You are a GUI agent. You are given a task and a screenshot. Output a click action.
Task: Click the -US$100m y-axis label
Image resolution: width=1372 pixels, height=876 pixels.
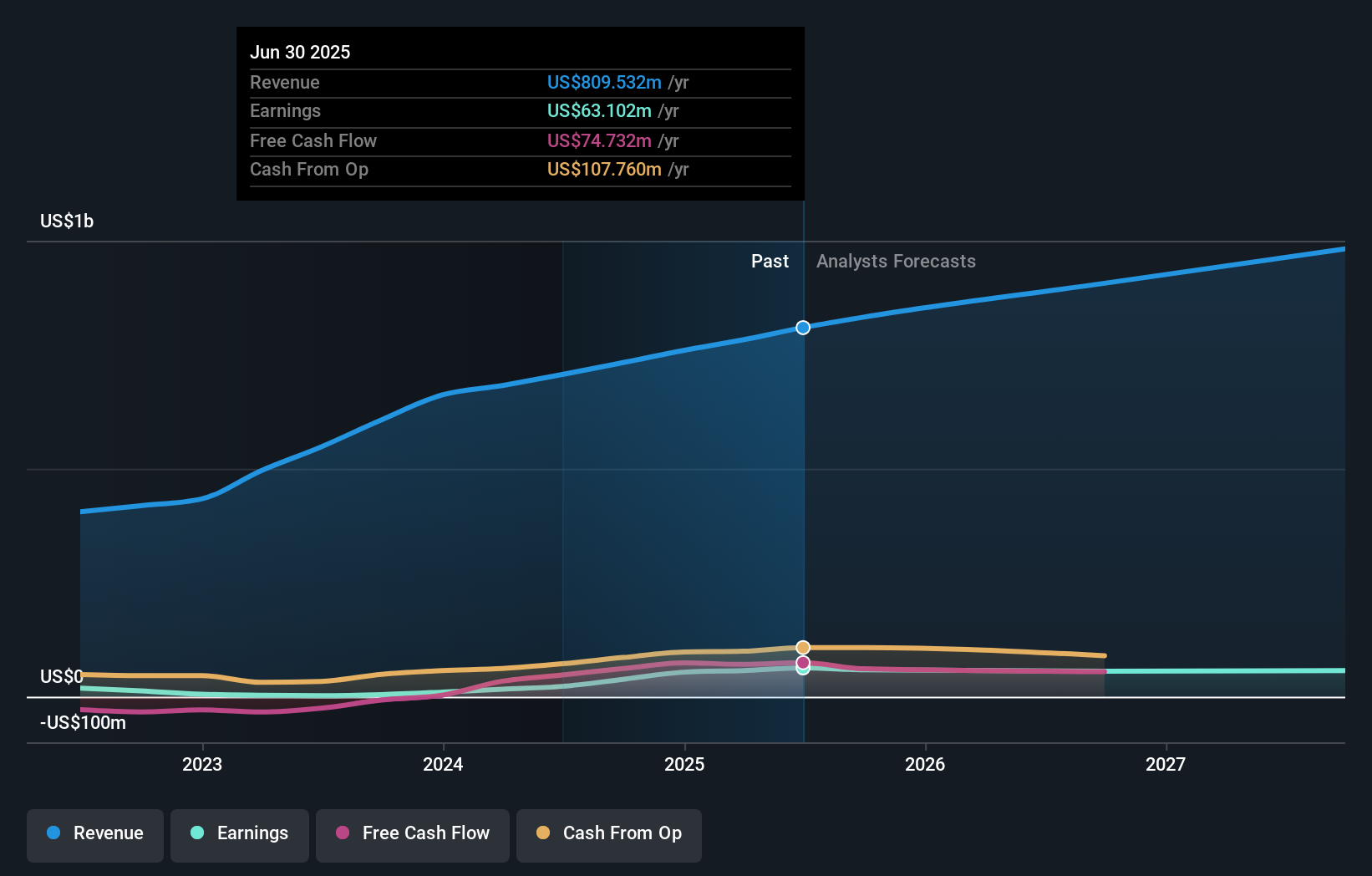[83, 723]
